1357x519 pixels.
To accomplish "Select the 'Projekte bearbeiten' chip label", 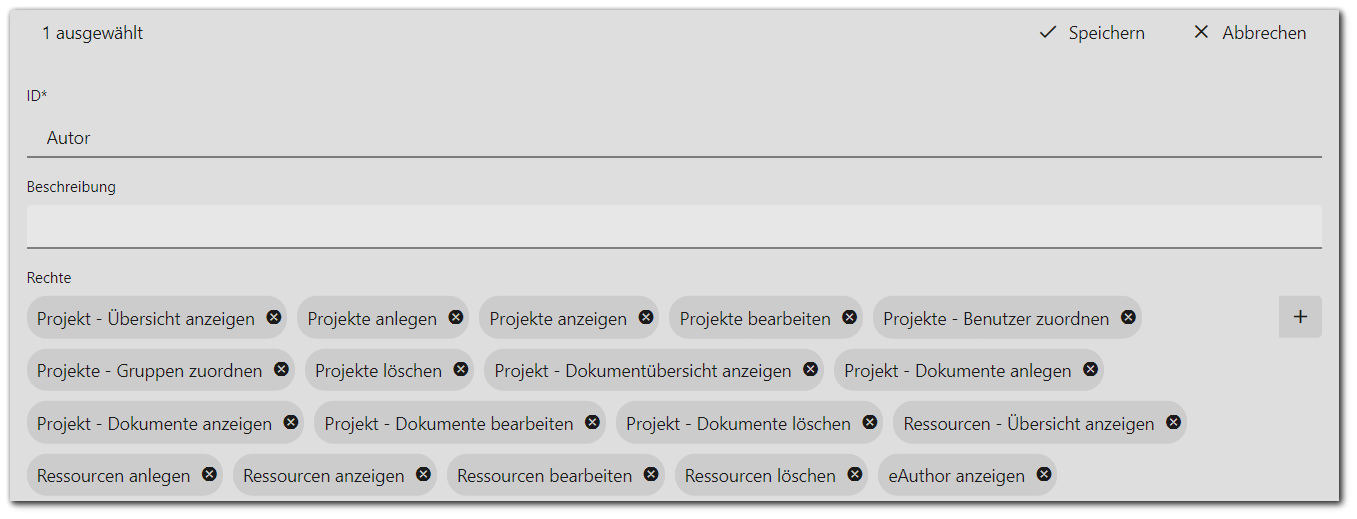I will [x=755, y=318].
